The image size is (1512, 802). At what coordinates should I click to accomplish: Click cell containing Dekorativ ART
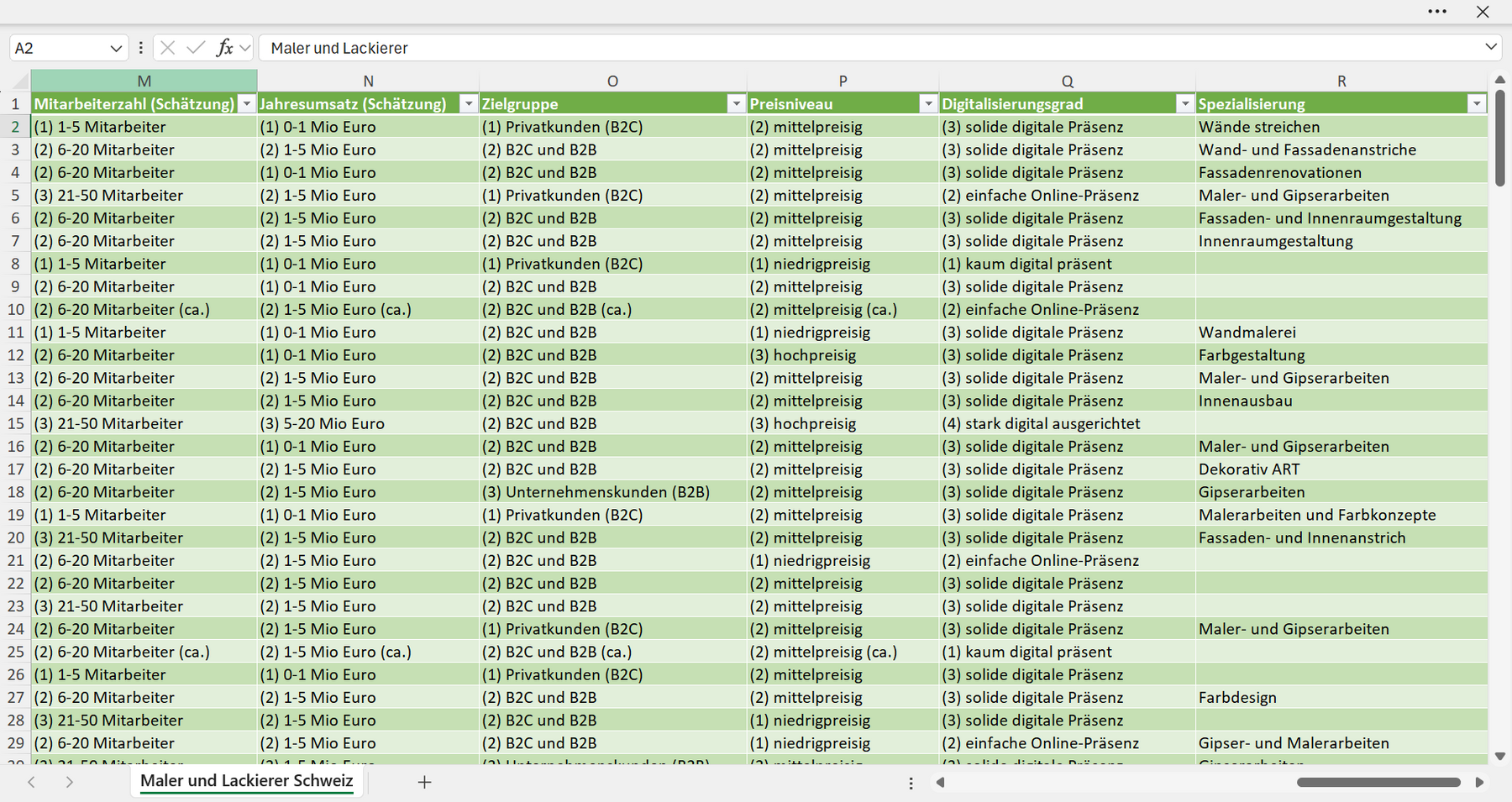(x=1341, y=469)
